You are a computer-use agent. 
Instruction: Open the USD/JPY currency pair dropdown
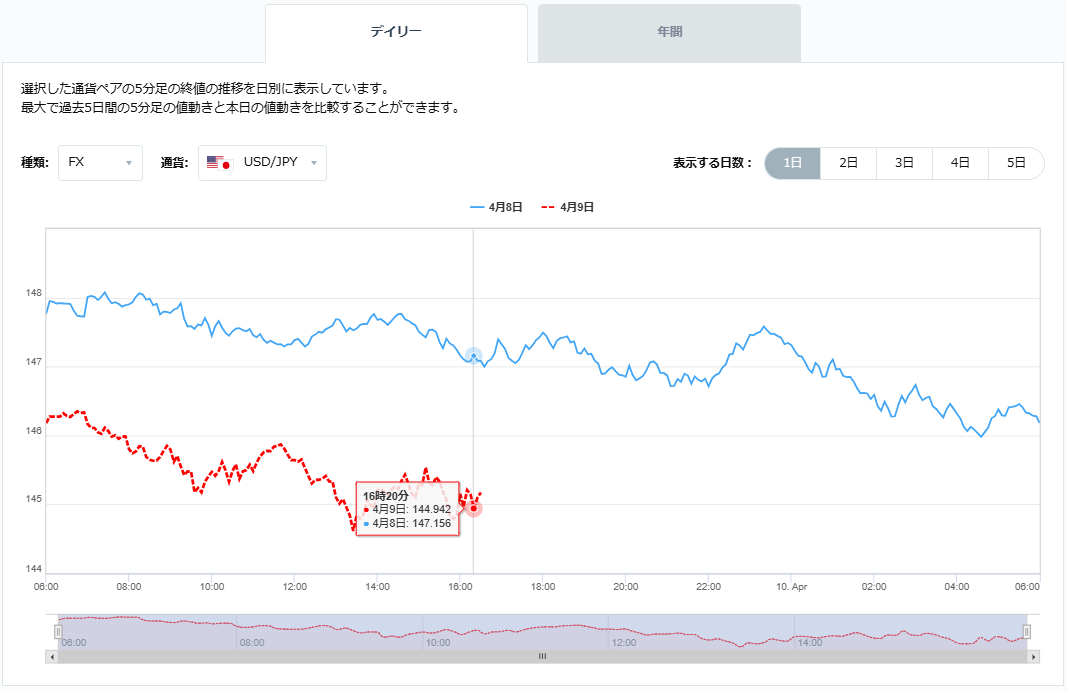pyautogui.click(x=262, y=163)
